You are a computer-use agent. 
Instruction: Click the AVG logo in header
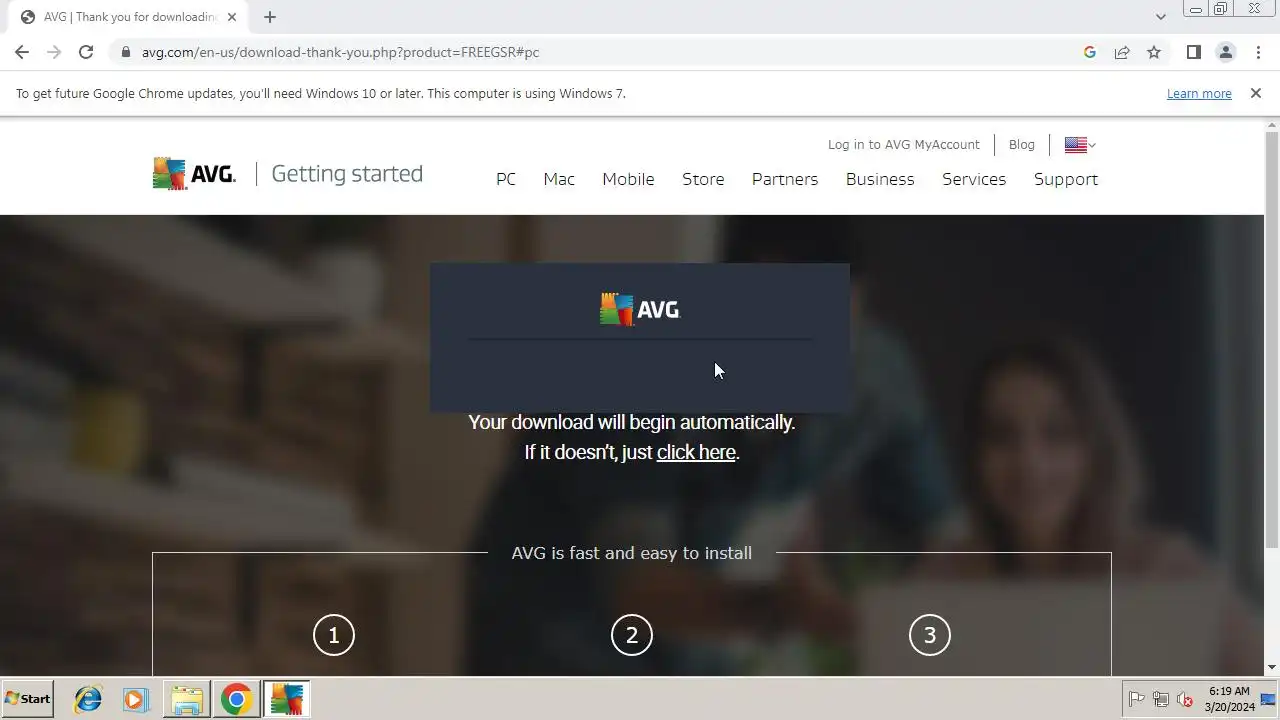[194, 173]
